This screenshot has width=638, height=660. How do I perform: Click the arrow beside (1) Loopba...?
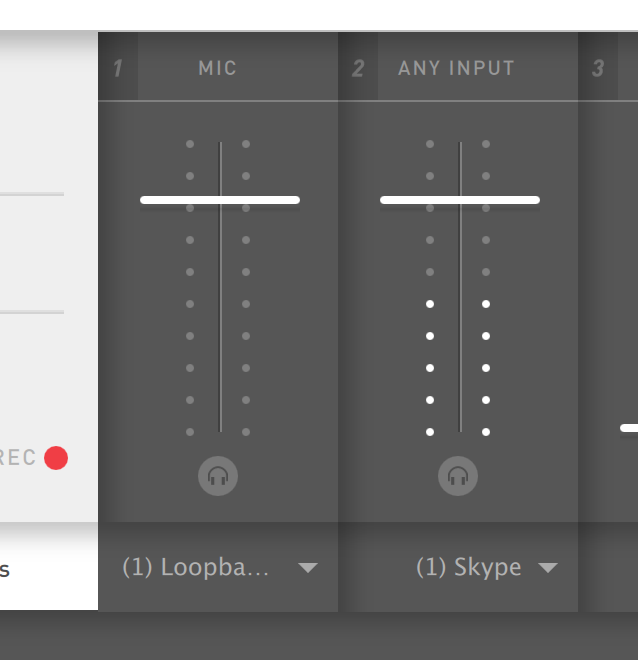coord(308,568)
